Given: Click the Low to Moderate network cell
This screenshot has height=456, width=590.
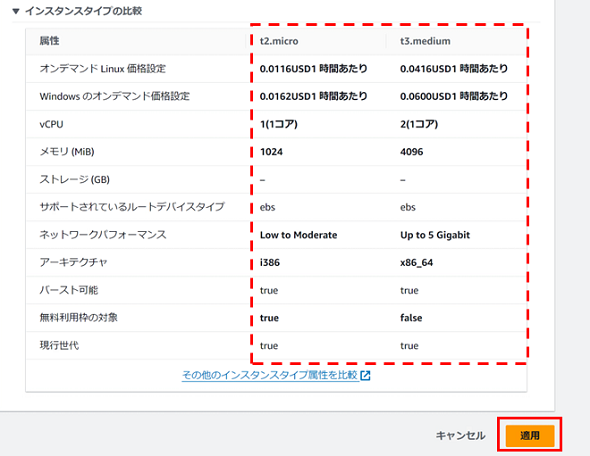Looking at the screenshot, I should point(298,235).
